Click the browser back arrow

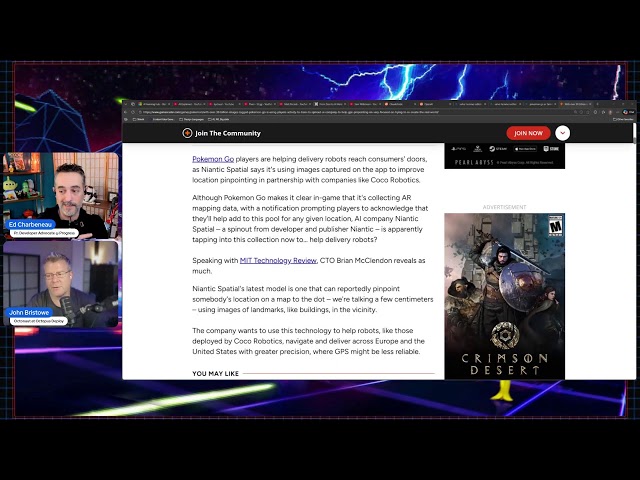(x=125, y=112)
